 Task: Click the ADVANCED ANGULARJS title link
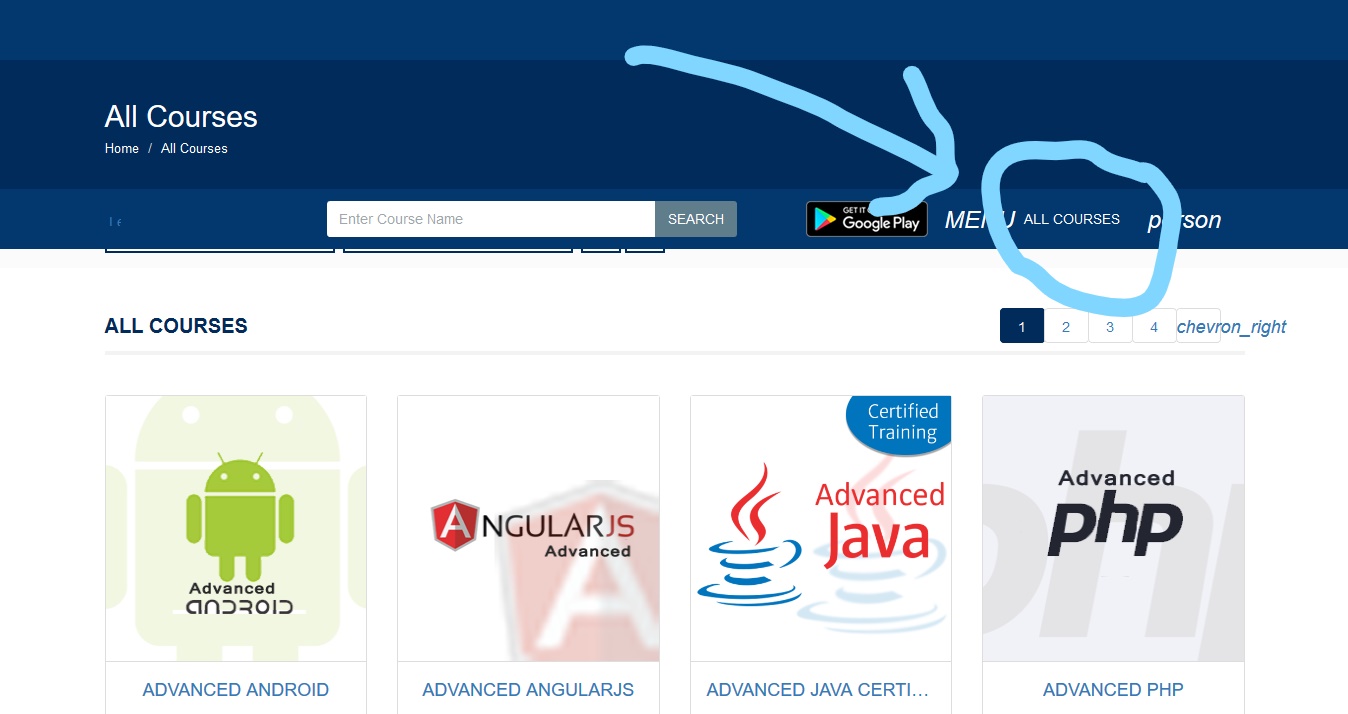[x=528, y=690]
